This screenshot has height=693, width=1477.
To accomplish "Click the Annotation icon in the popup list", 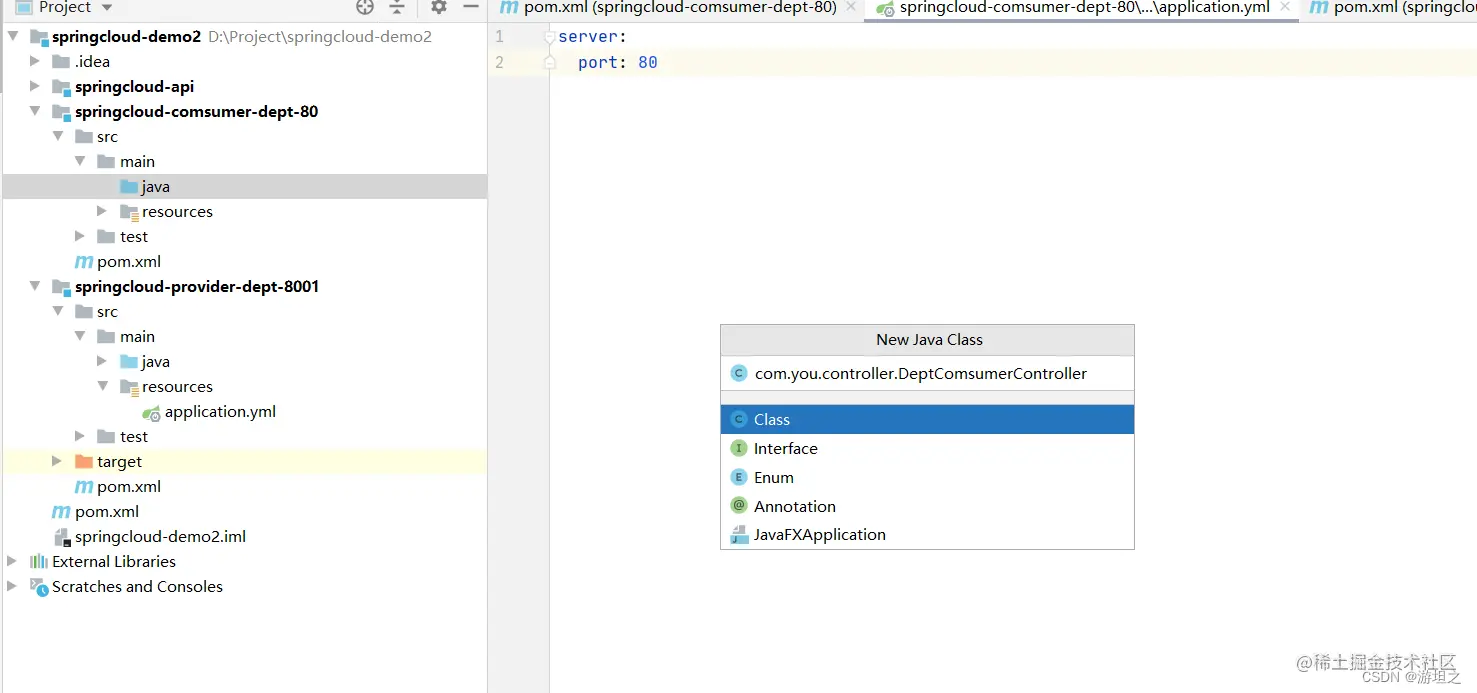I will point(739,506).
